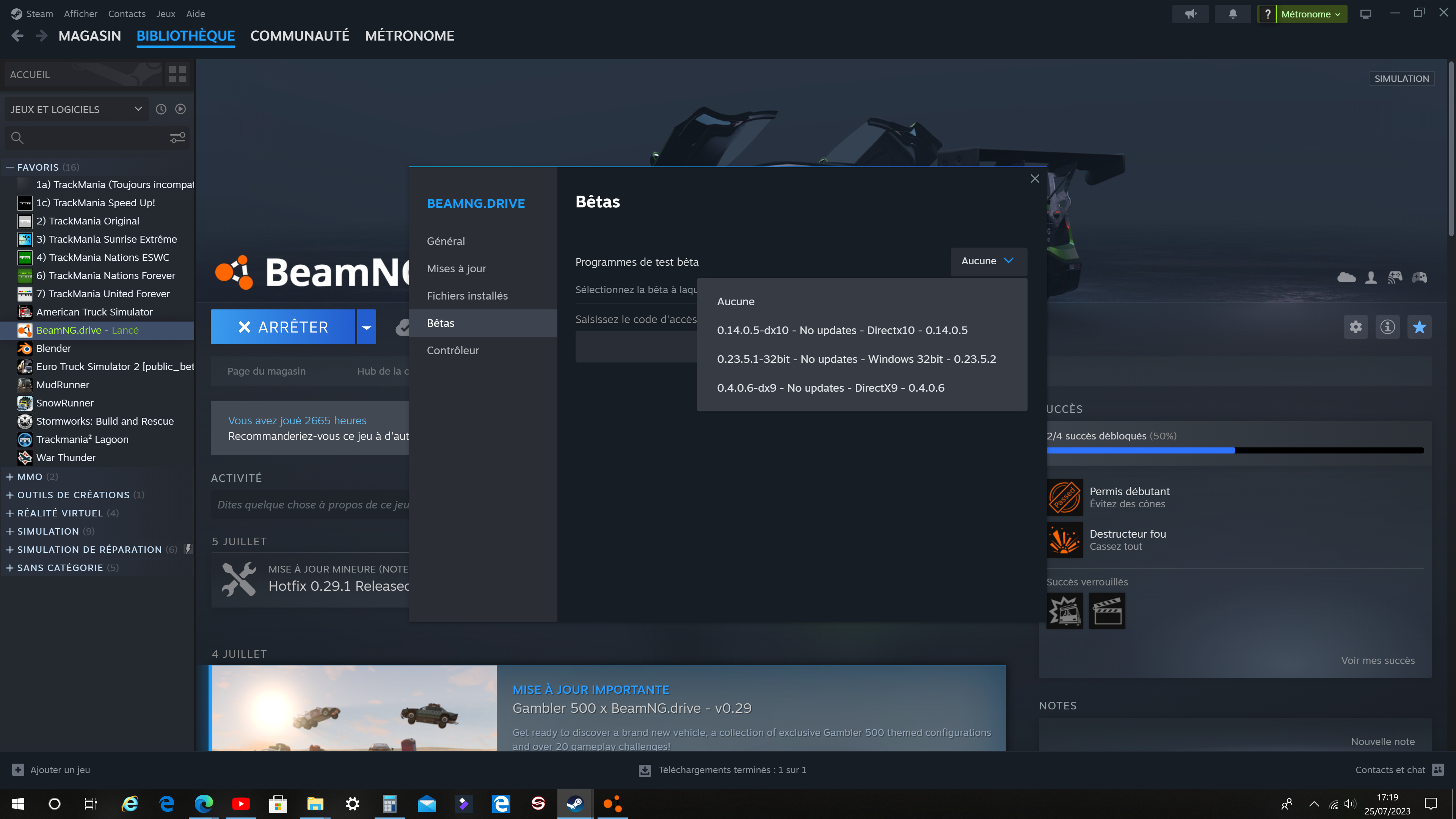Expand the SANS CATÉGORIE category
Screen dimensions: 1456x819
click(x=9, y=568)
